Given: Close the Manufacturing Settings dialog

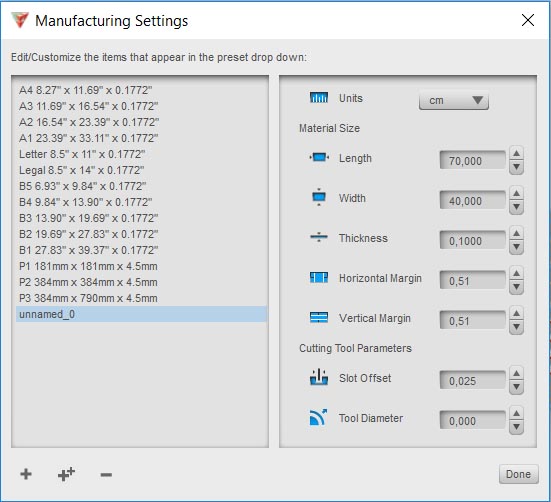Looking at the screenshot, I should coord(528,20).
